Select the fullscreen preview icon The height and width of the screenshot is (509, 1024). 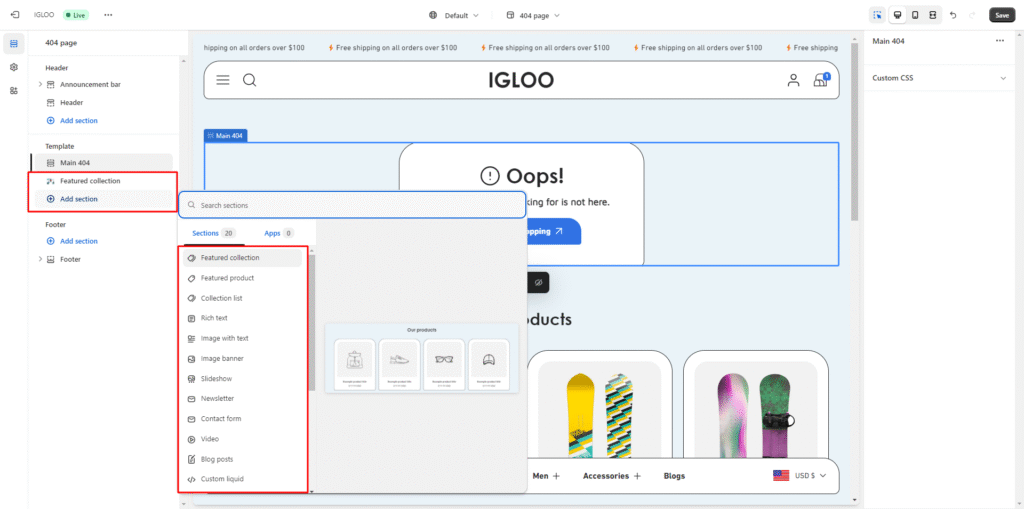[x=933, y=15]
